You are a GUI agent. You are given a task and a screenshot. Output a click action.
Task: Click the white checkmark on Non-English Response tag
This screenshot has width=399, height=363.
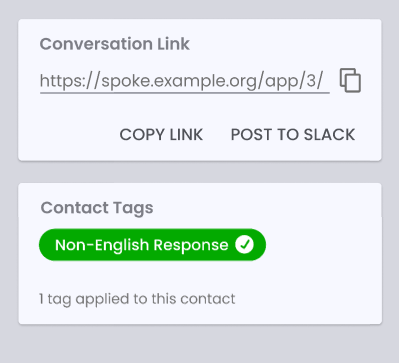pos(244,245)
